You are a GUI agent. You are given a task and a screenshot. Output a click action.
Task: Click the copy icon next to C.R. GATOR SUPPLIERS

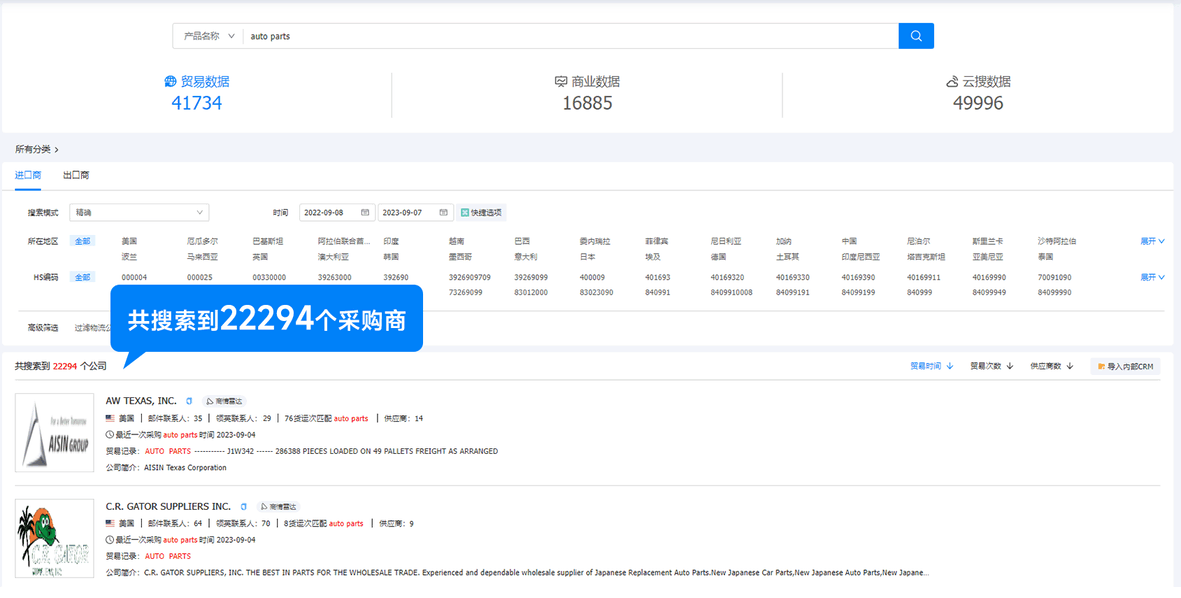pos(242,506)
